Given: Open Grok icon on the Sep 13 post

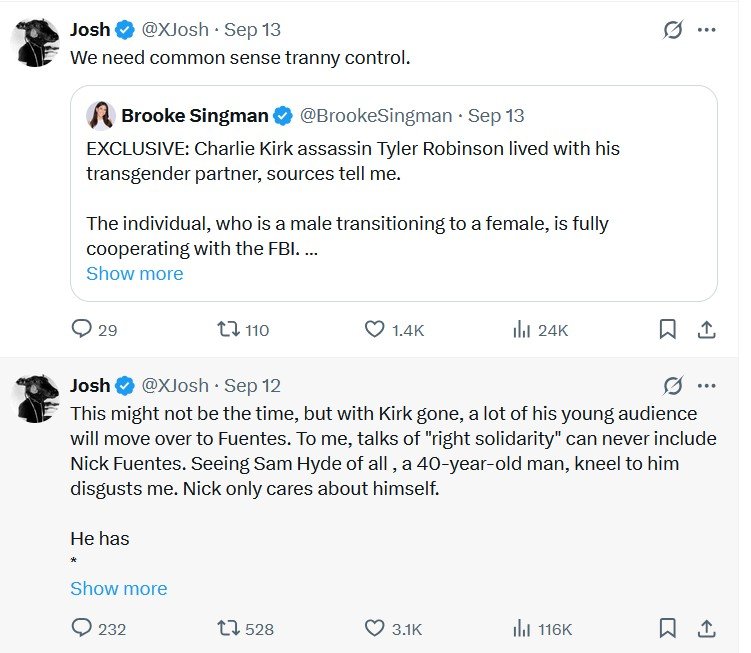Looking at the screenshot, I should [x=673, y=30].
